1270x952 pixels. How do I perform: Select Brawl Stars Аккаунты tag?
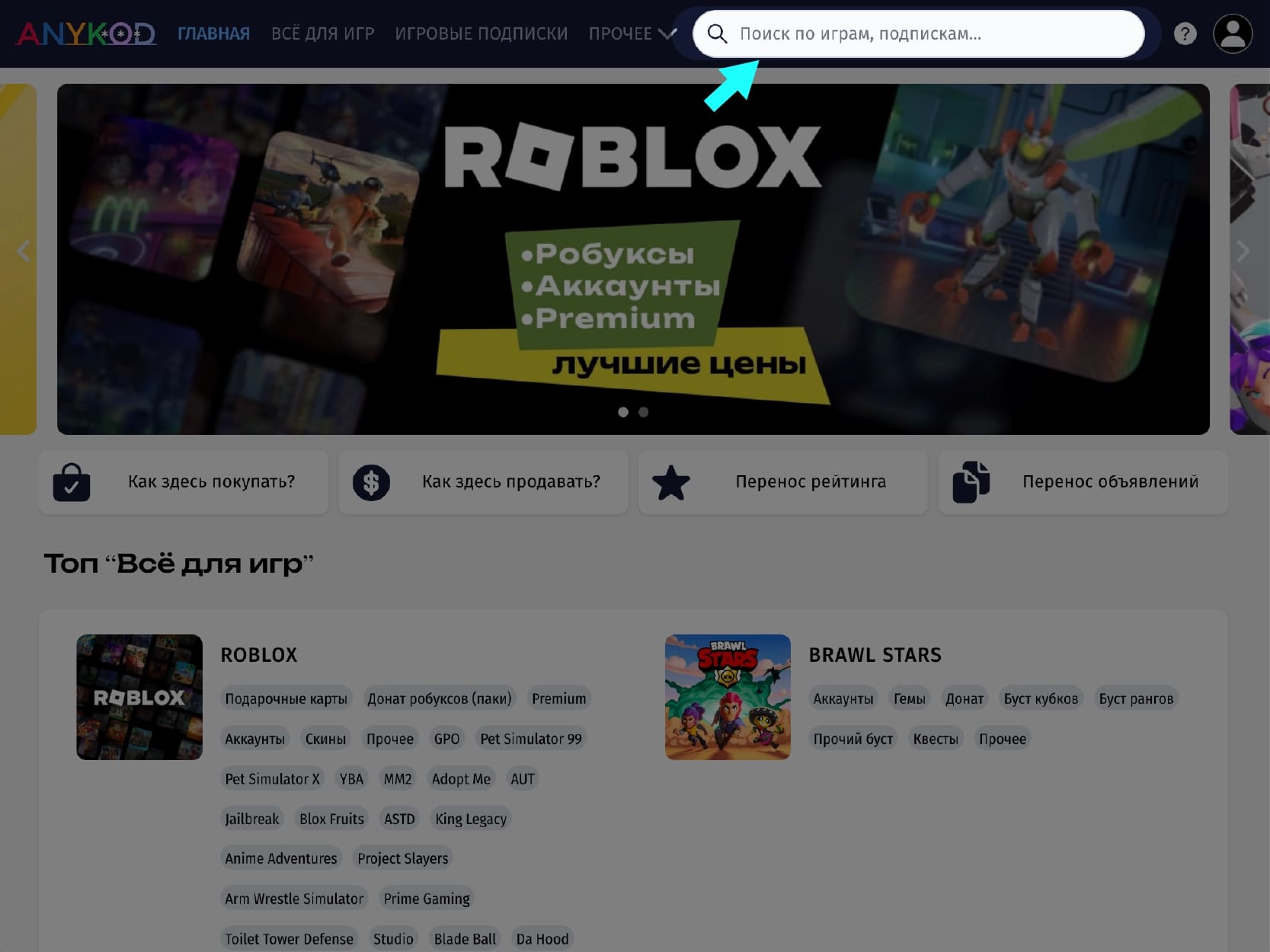pos(843,698)
